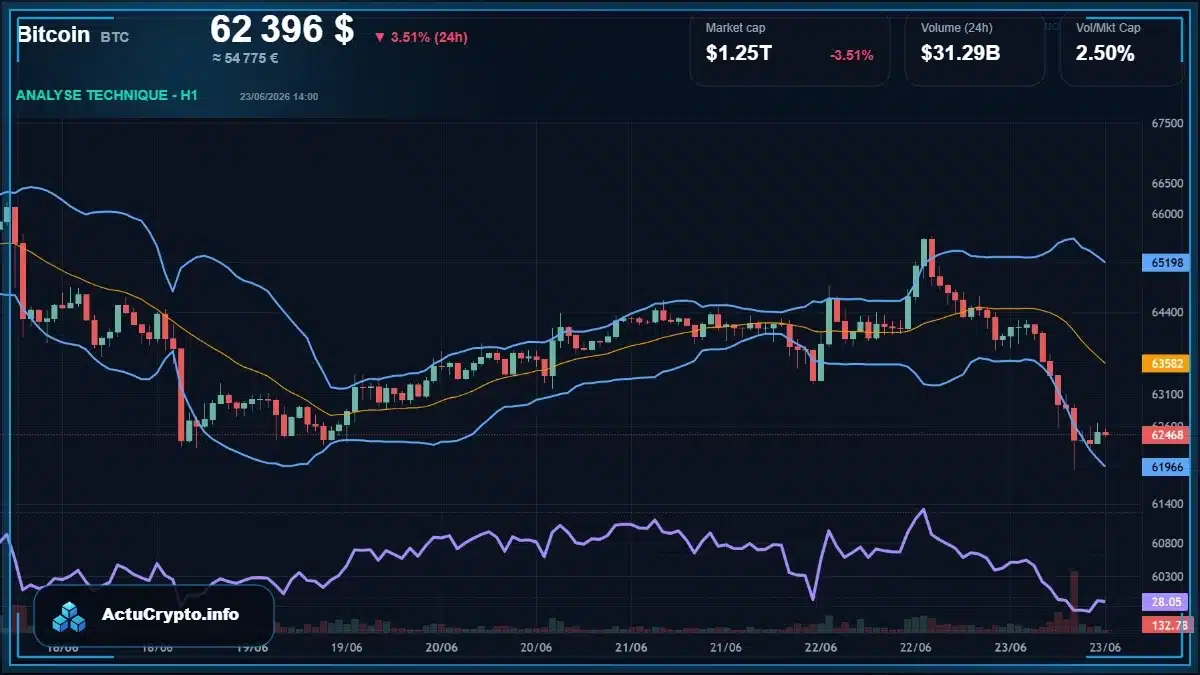The width and height of the screenshot is (1200, 675).
Task: Click the ActuCrypto cube logo icon
Action: click(70, 616)
